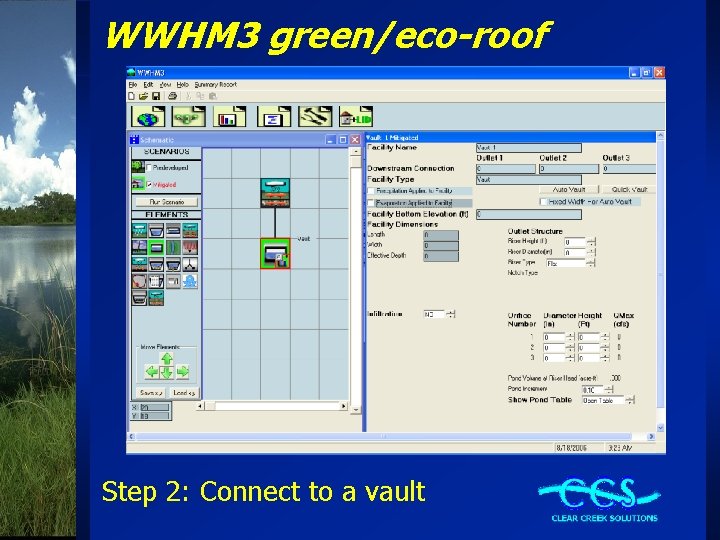Open the Summary Report menu
720x540 pixels.
[216, 84]
